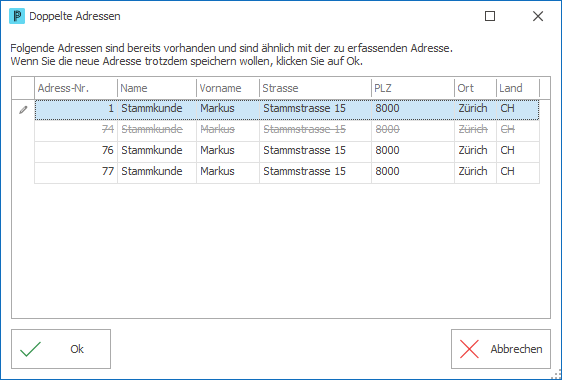The image size is (562, 380).
Task: Click CH in row 77
Action: 518,172
